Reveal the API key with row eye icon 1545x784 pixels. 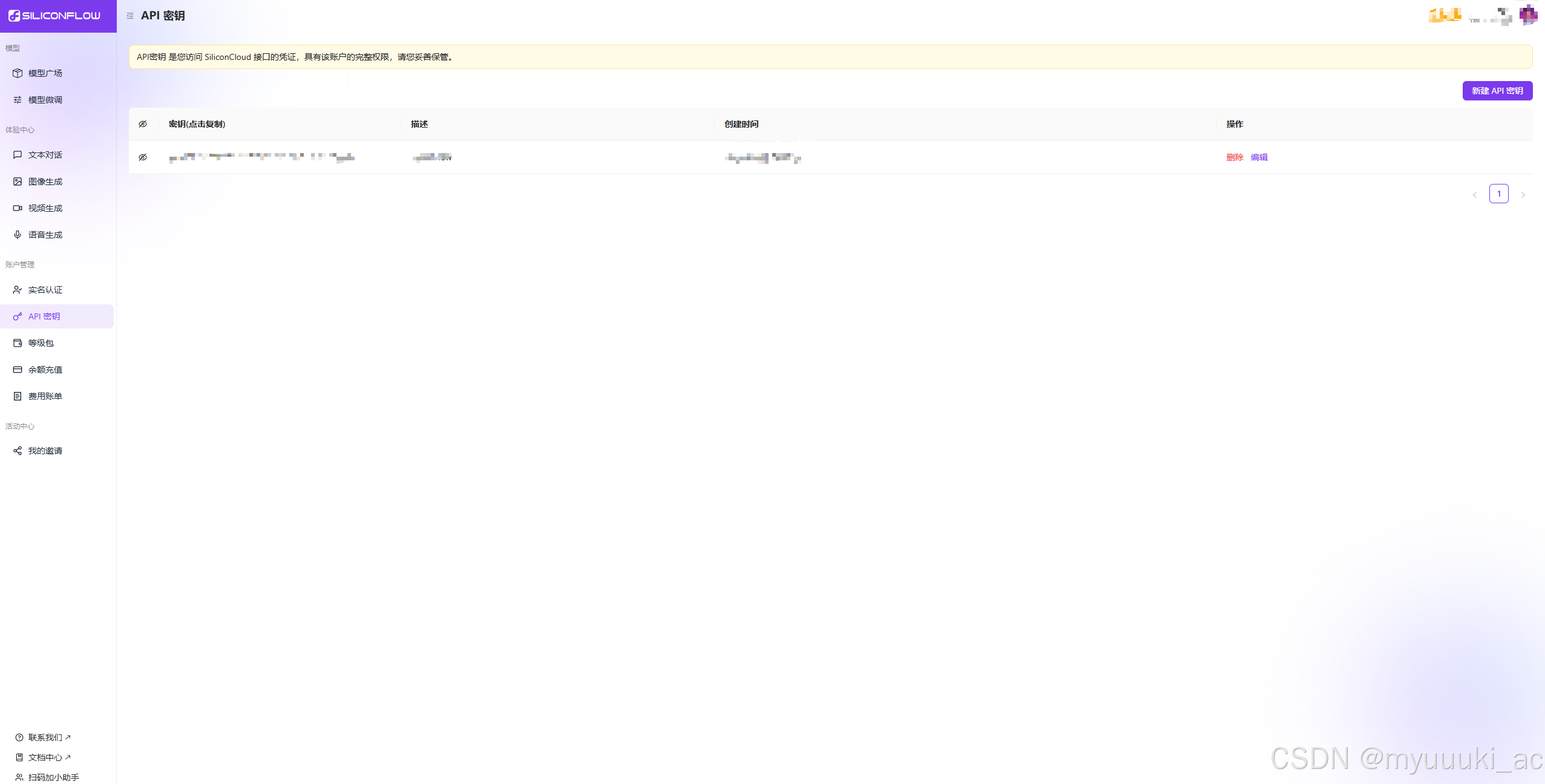pos(143,157)
